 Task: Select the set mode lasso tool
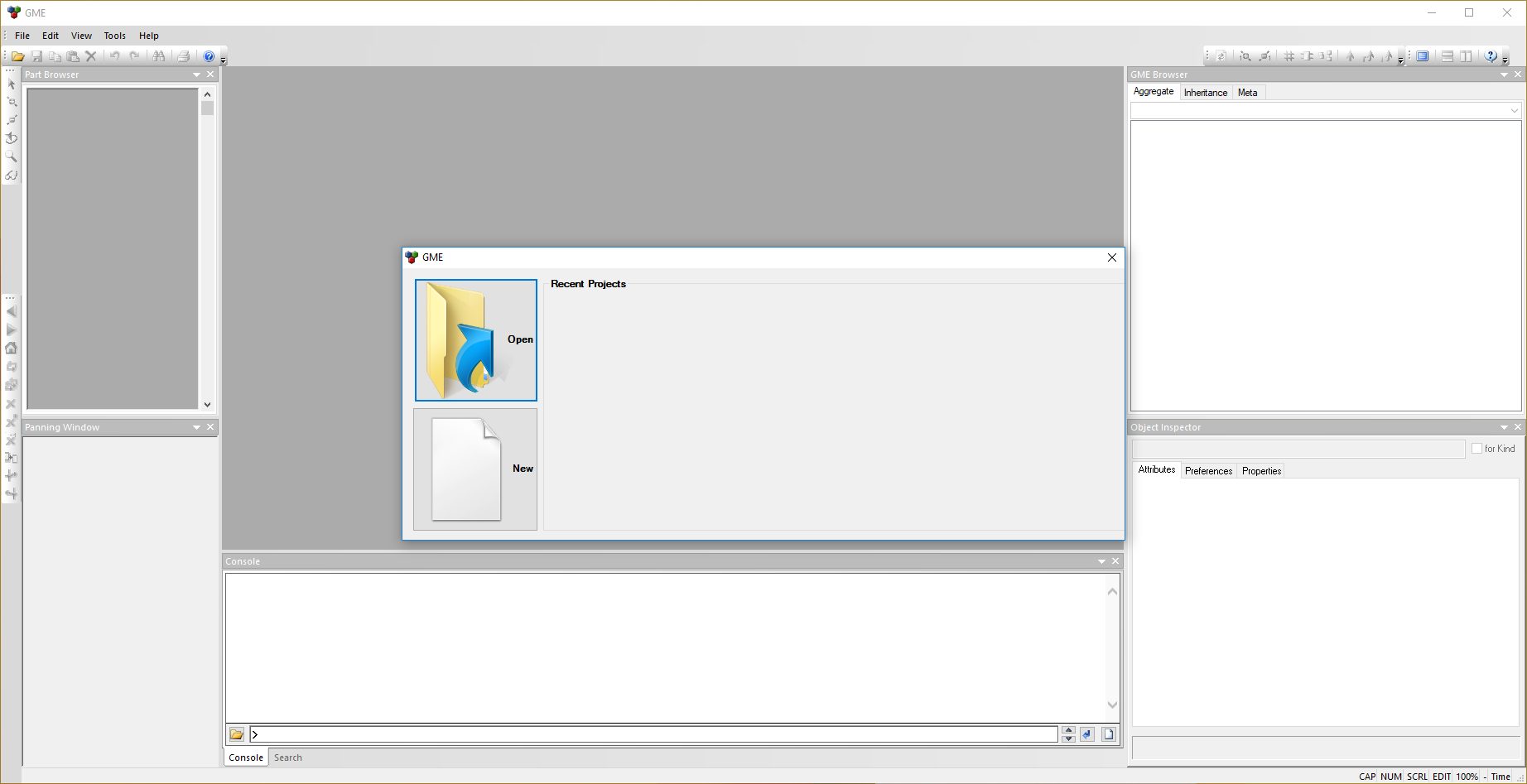[x=12, y=138]
